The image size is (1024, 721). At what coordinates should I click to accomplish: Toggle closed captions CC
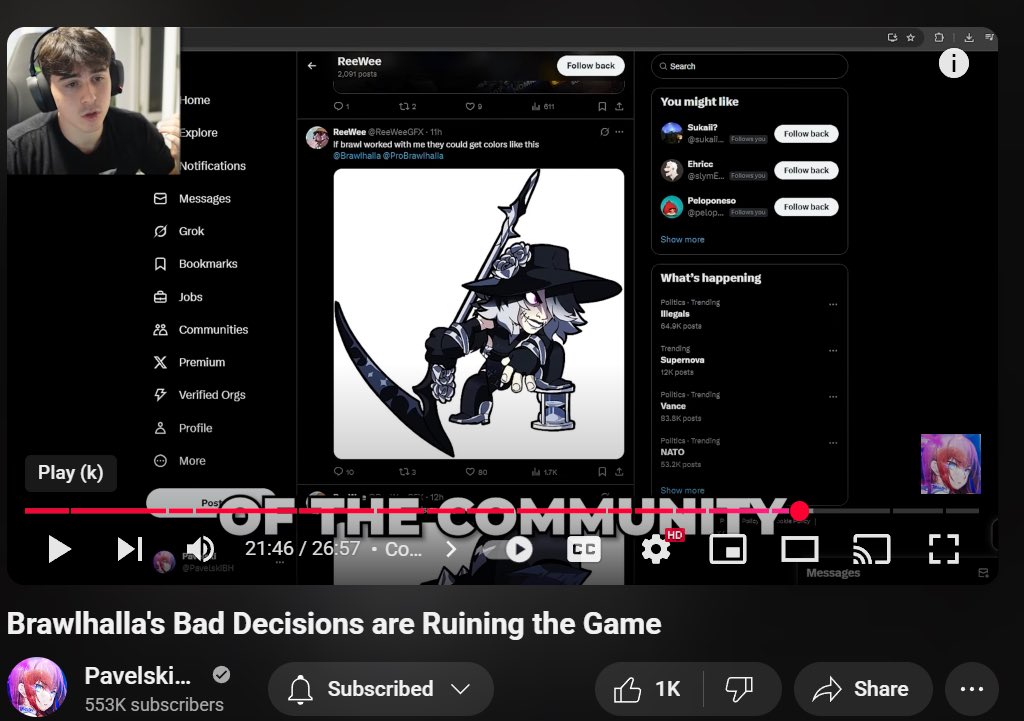[583, 549]
